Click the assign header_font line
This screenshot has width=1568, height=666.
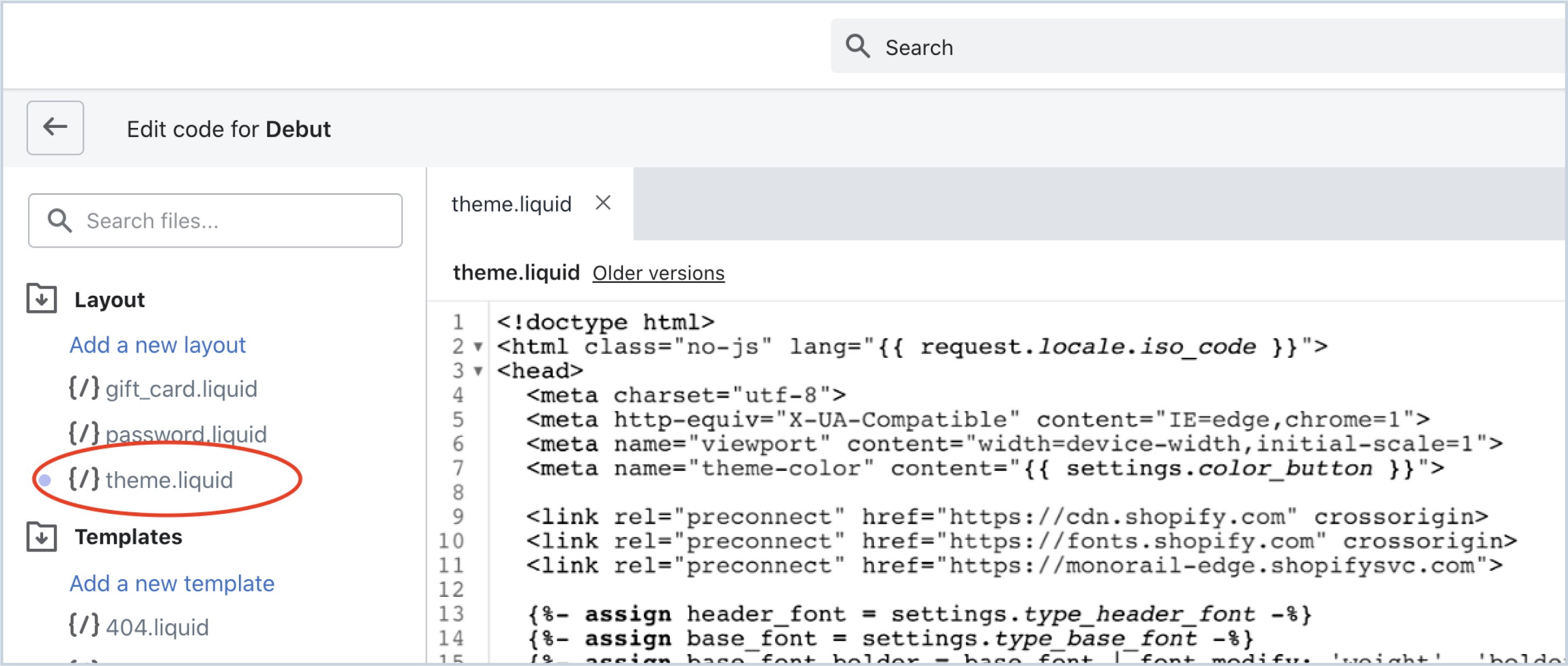pyautogui.click(x=919, y=614)
